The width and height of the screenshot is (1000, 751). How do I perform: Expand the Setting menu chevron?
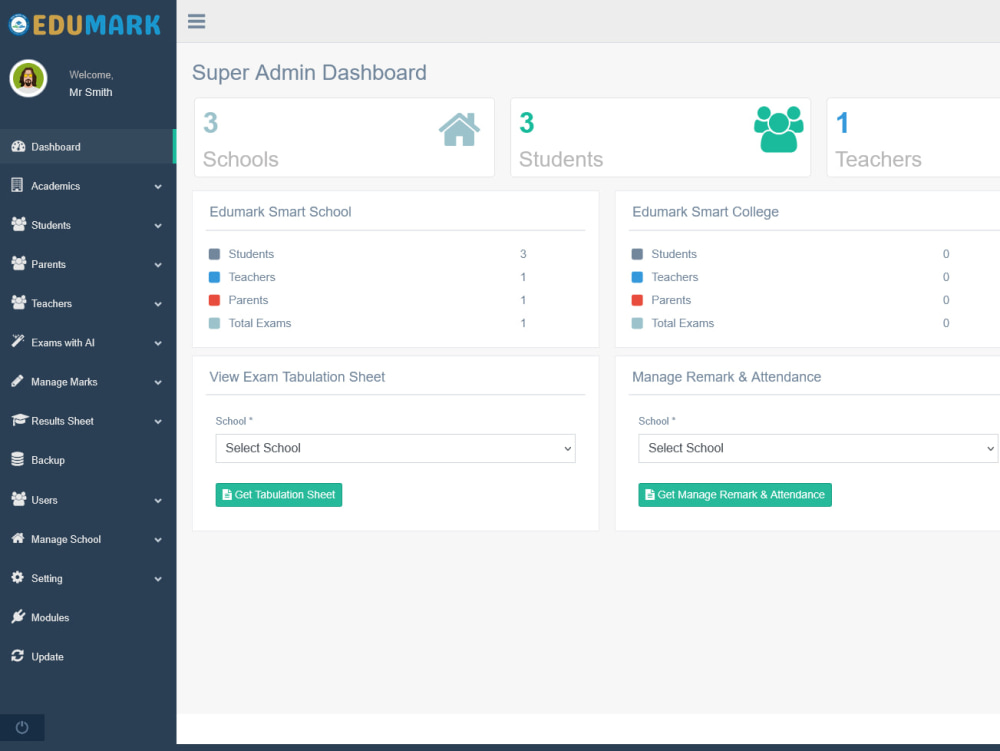pos(158,580)
